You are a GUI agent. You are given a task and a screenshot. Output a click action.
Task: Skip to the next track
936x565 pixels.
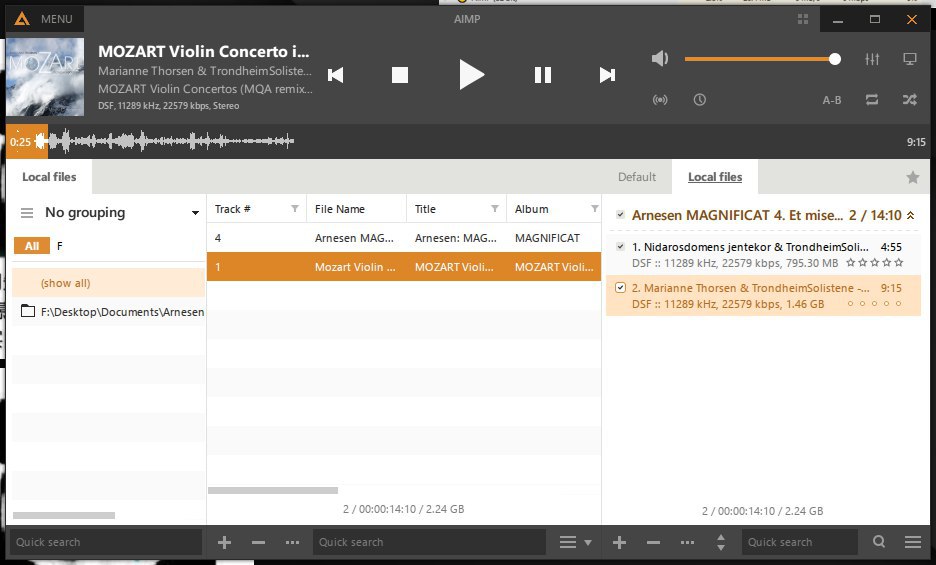tap(607, 75)
